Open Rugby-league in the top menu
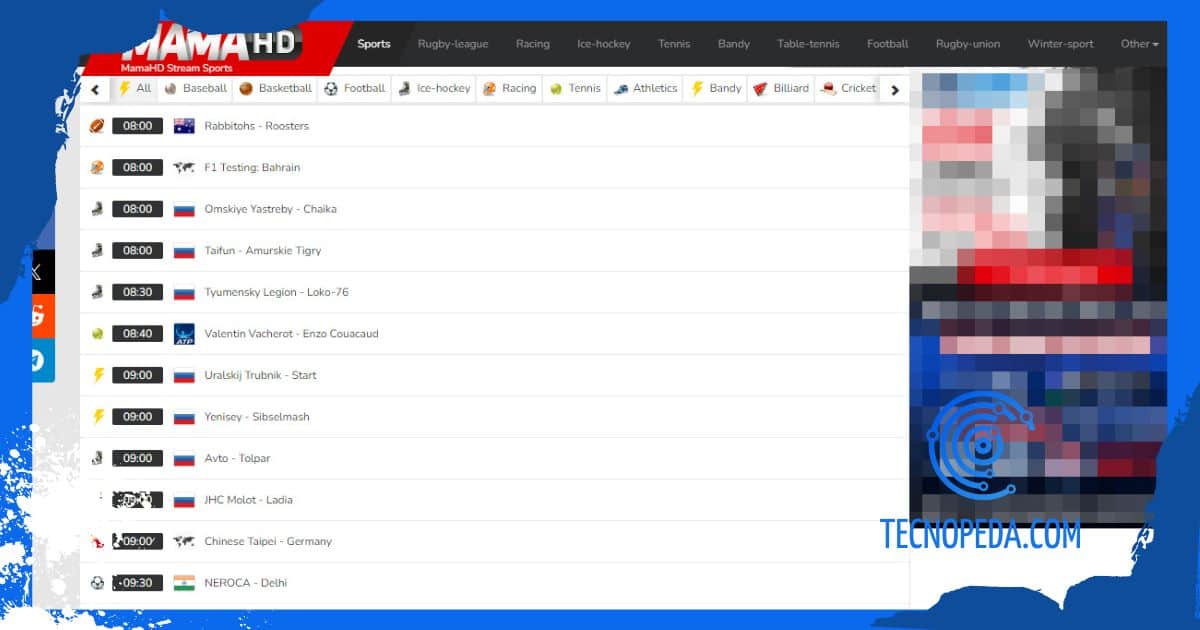 (x=453, y=44)
